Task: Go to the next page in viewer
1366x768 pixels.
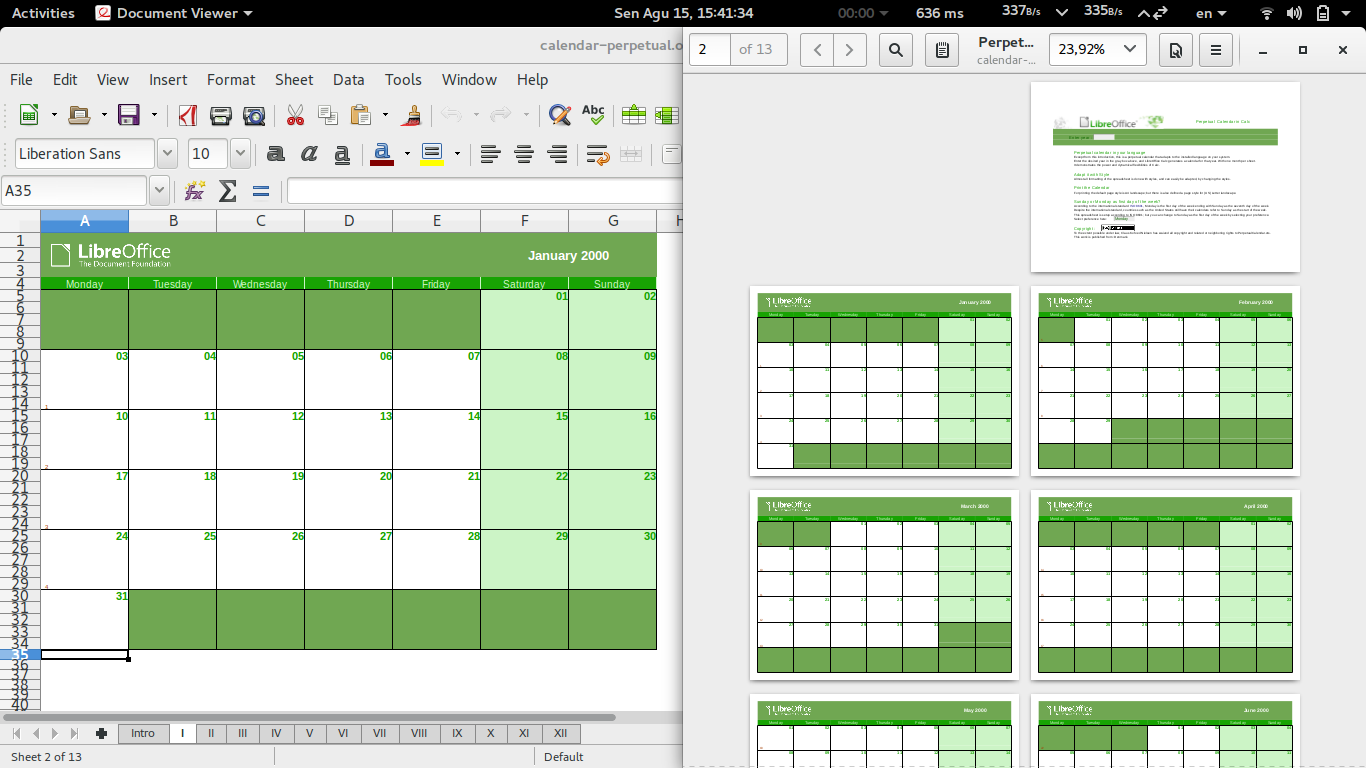Action: pos(850,49)
